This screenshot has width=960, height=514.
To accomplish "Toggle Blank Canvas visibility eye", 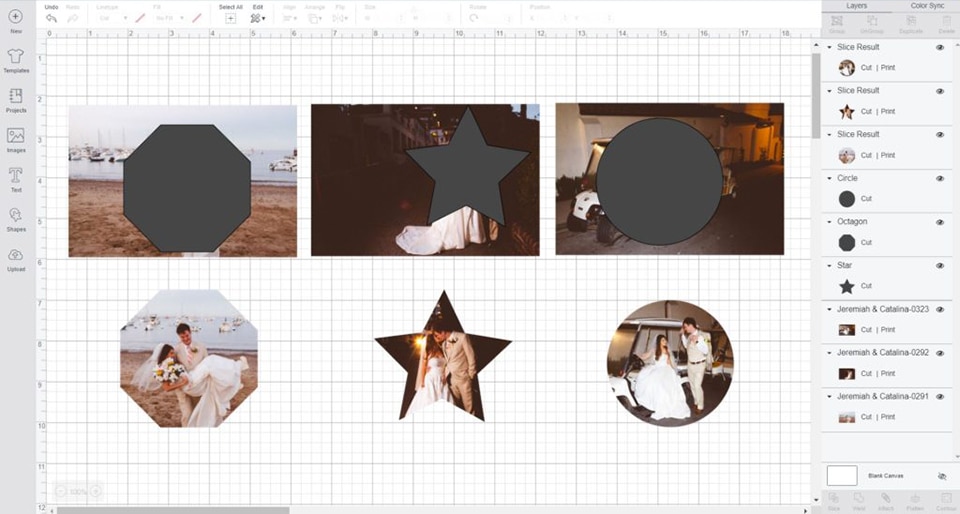I will (x=942, y=476).
